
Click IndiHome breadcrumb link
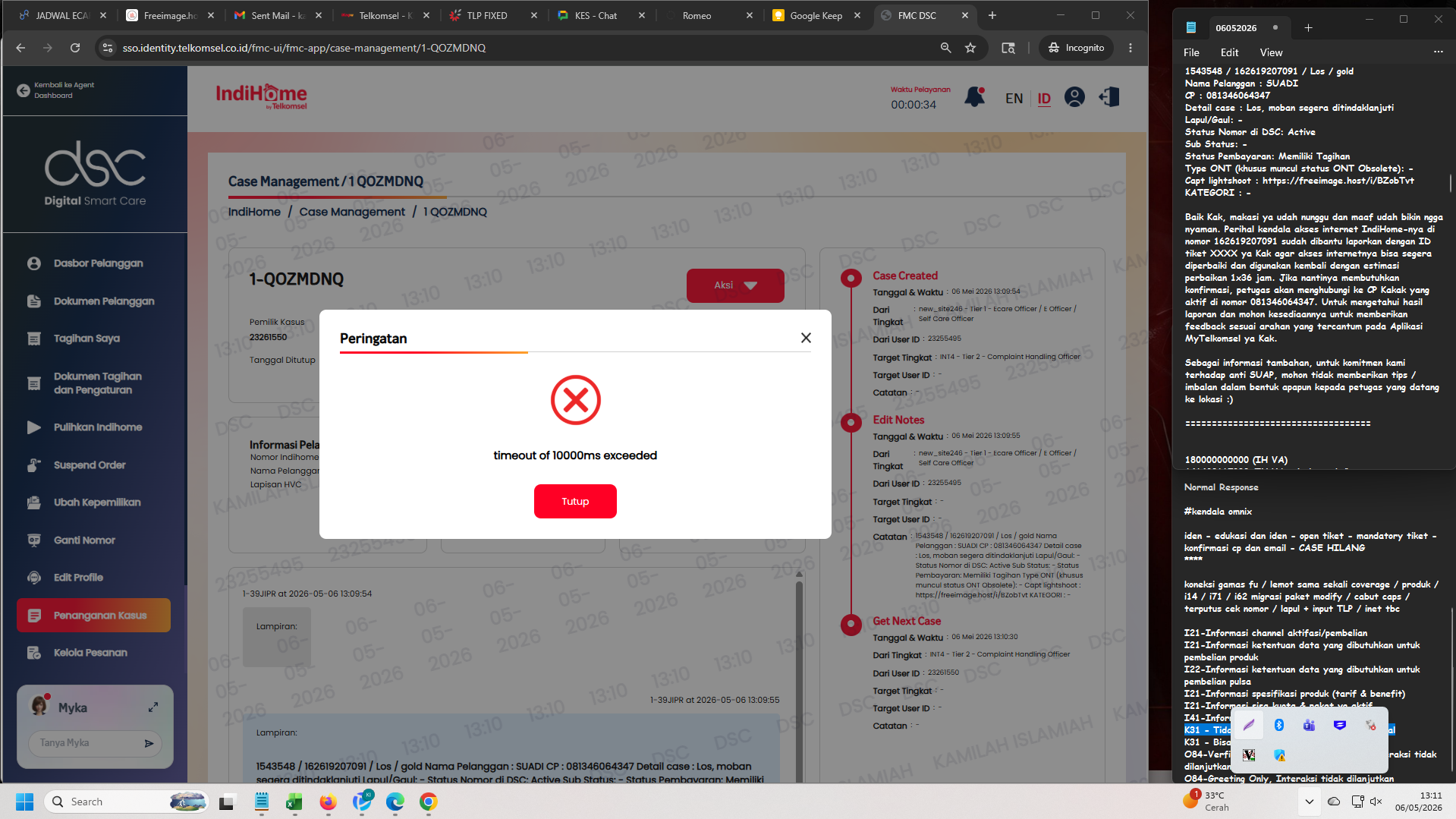coord(254,212)
